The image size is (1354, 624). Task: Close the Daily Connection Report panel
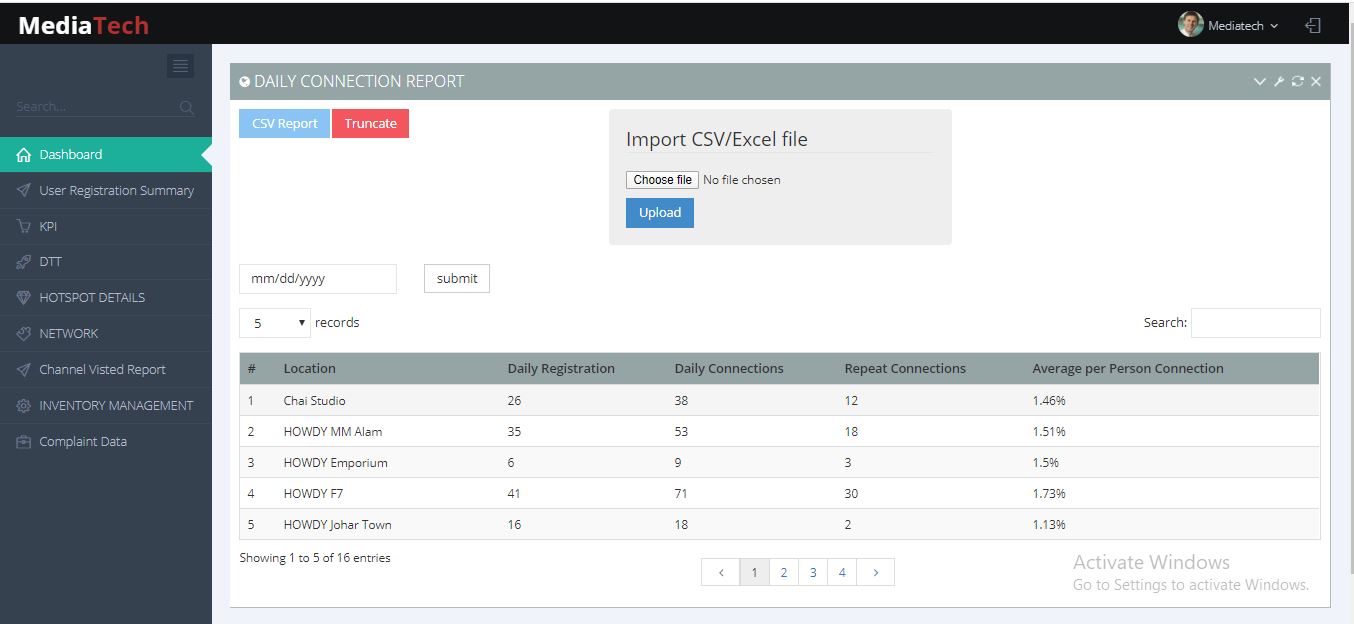pyautogui.click(x=1316, y=82)
